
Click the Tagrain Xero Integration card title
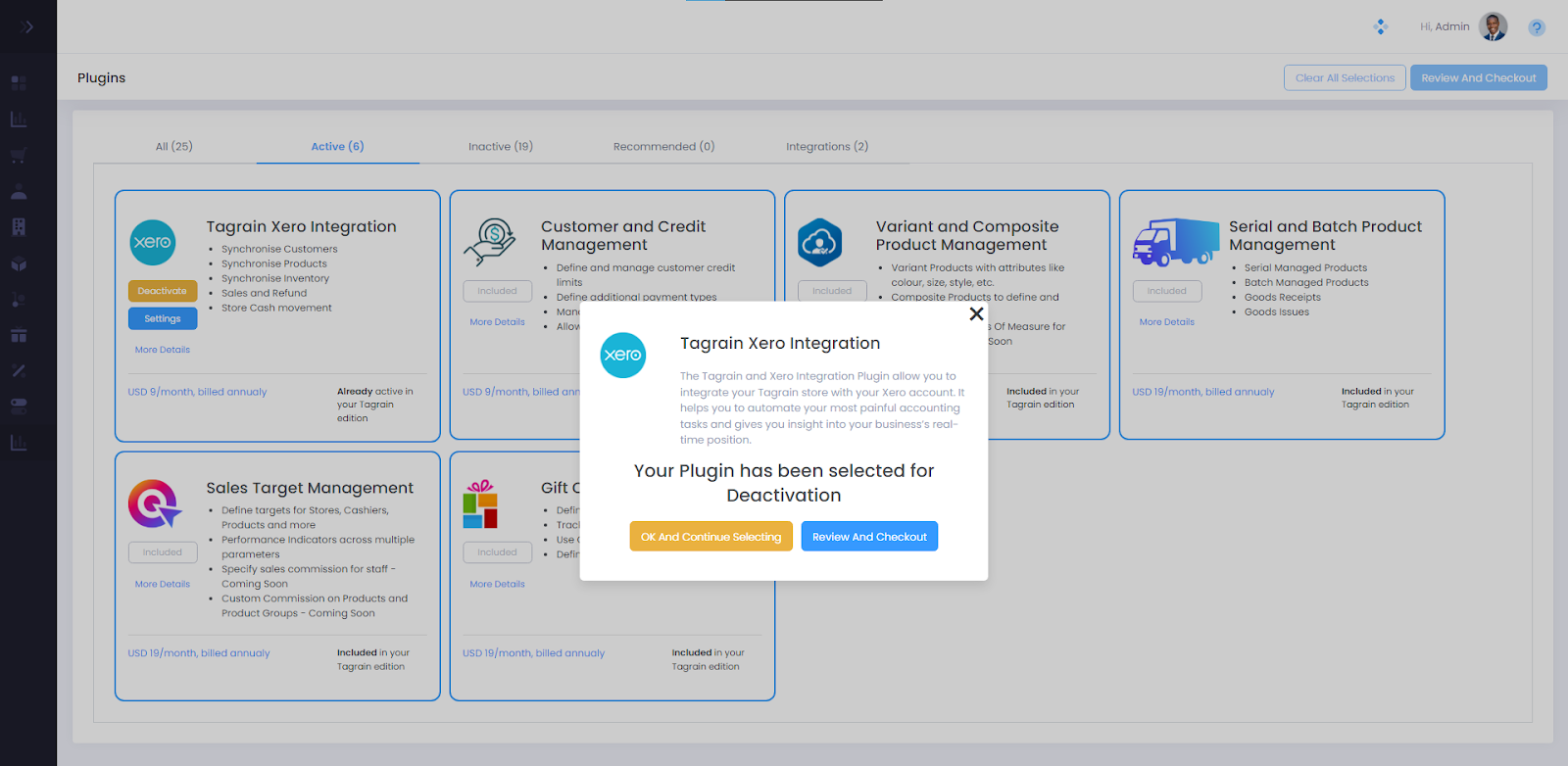tap(301, 226)
